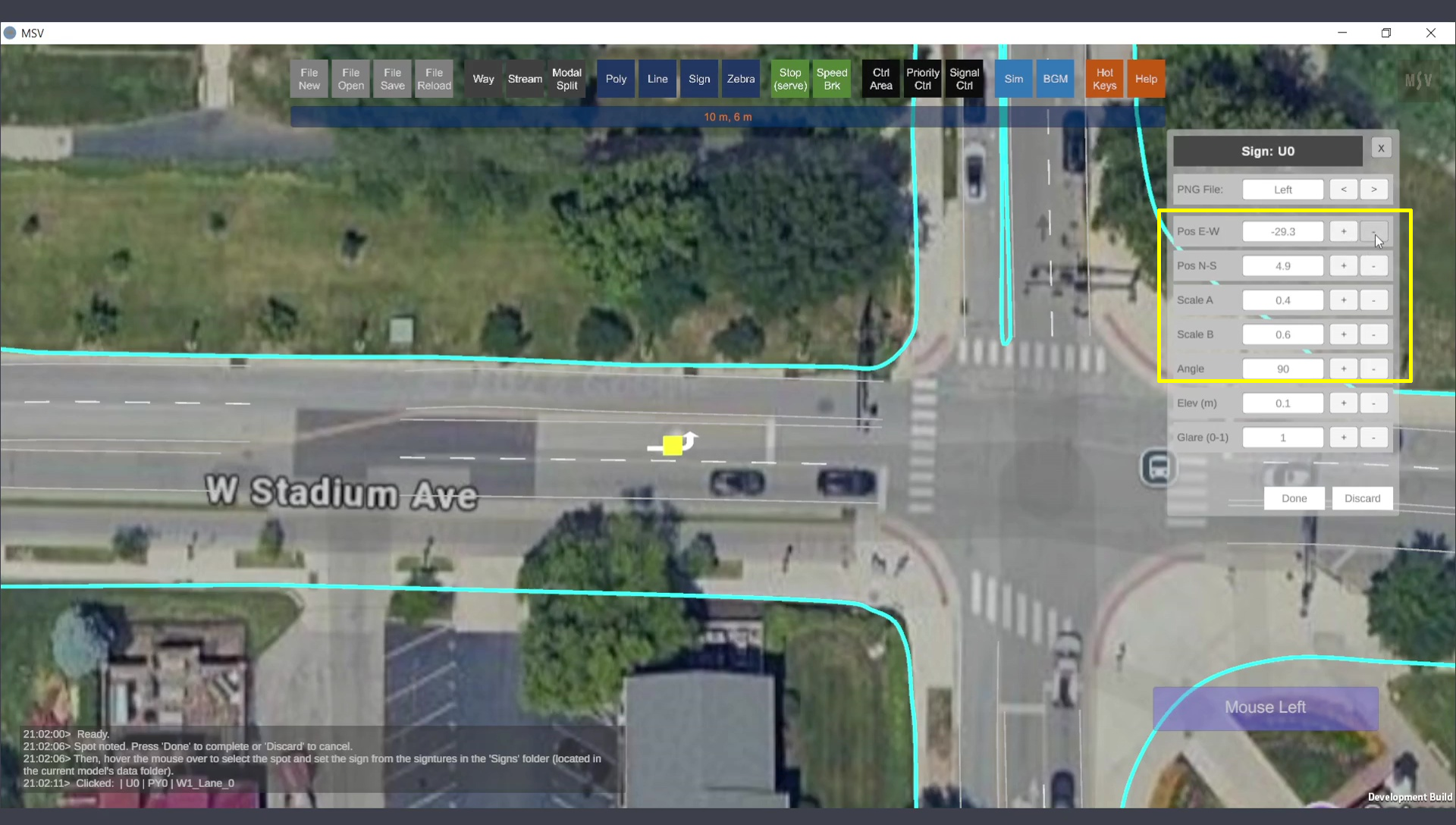
Task: Increase Pos N-S with plus button
Action: (x=1343, y=266)
